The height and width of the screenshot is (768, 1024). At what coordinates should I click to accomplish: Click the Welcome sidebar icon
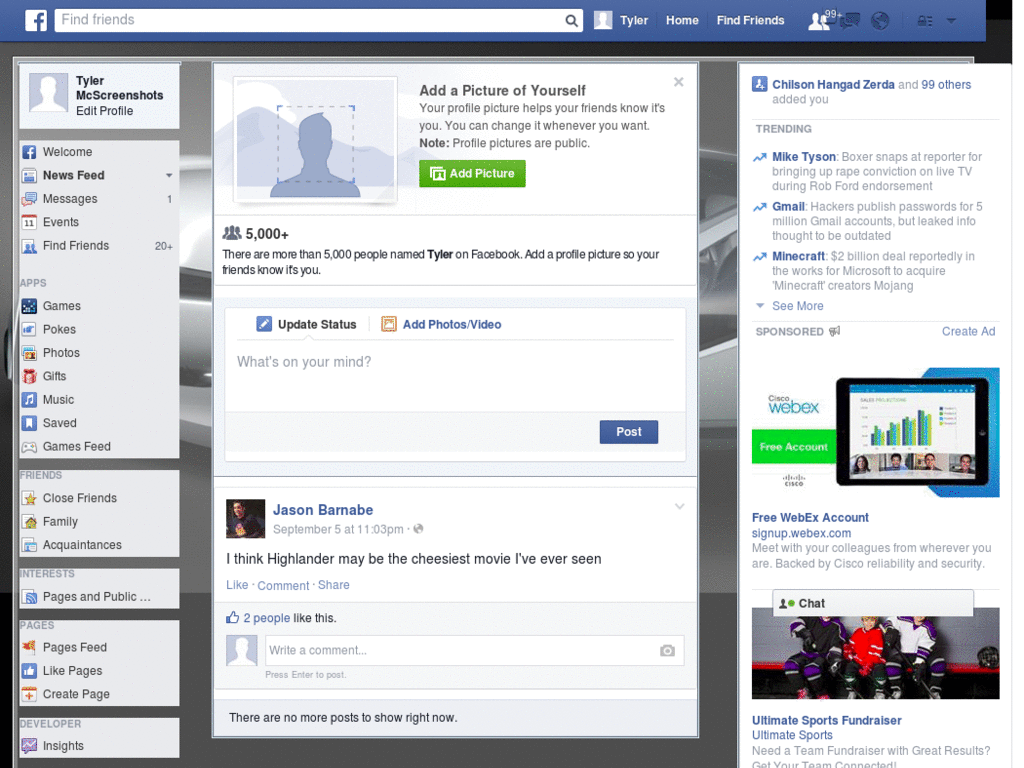[x=29, y=152]
